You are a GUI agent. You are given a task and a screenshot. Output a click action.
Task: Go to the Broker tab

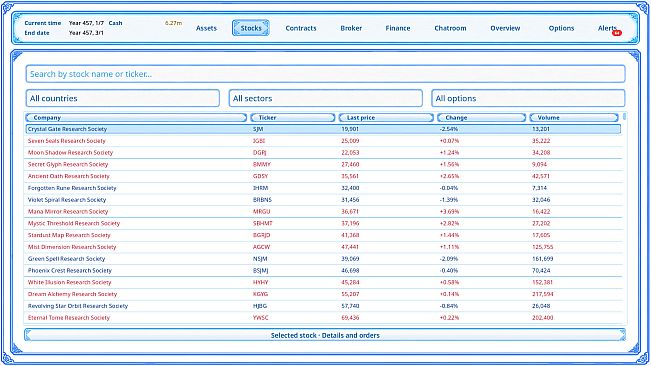(x=351, y=28)
